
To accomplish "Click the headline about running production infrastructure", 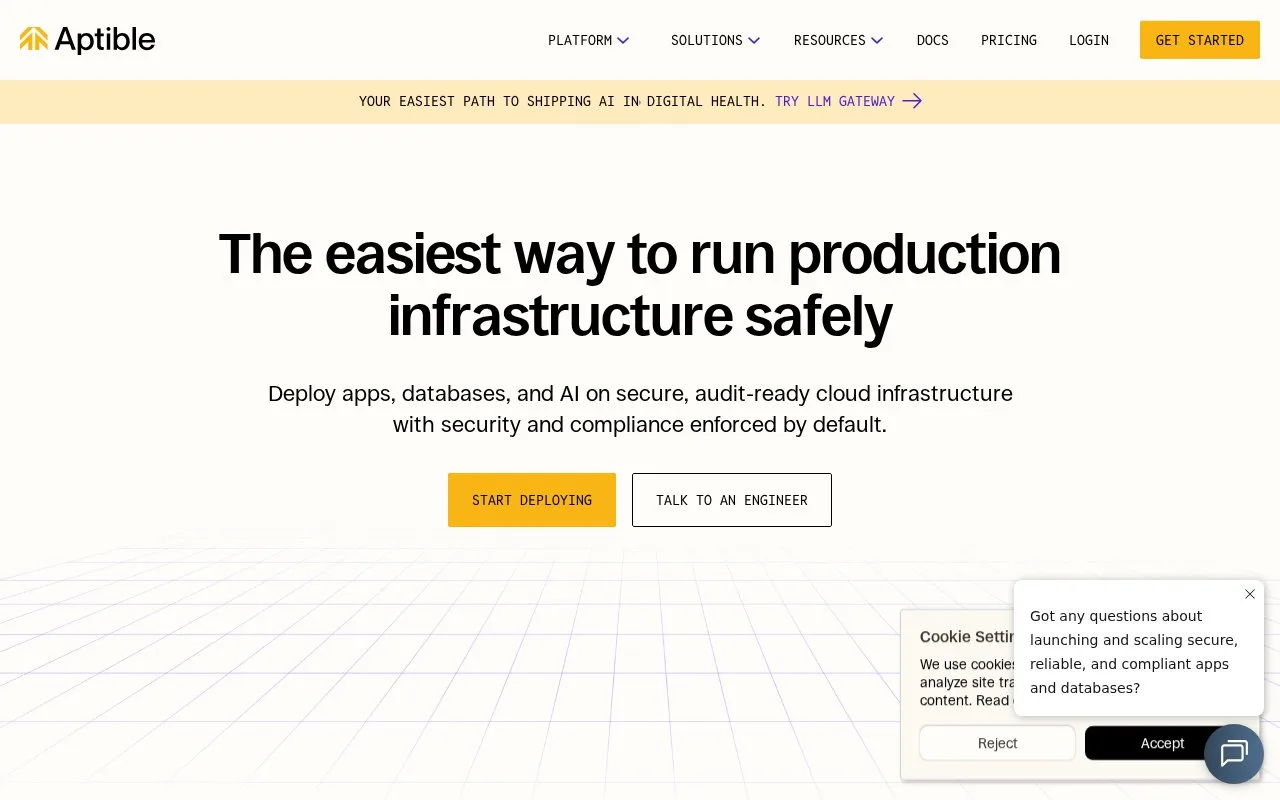I will [640, 284].
